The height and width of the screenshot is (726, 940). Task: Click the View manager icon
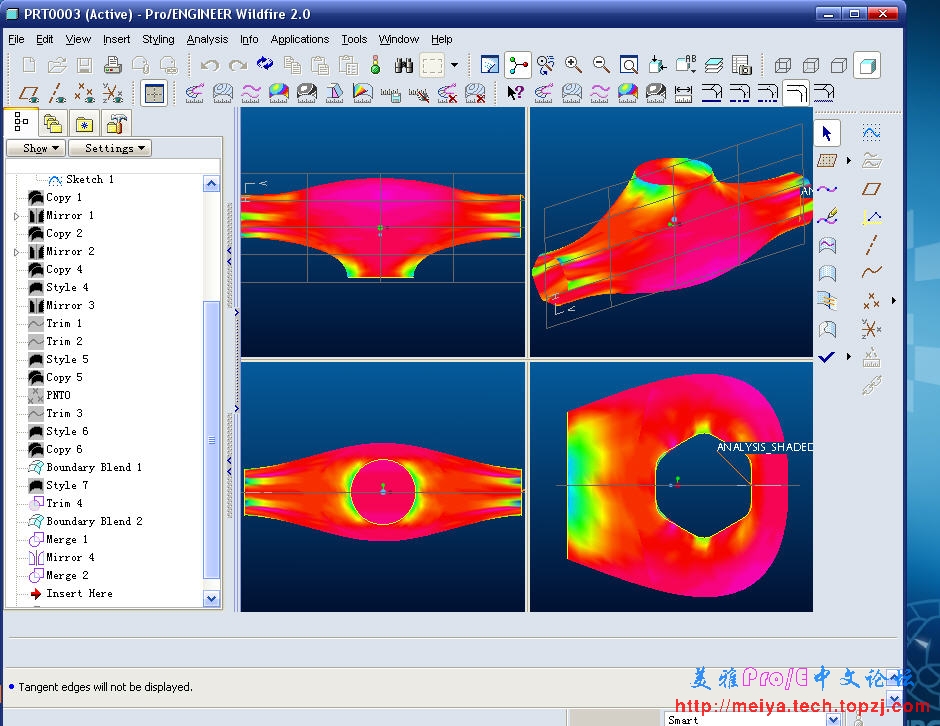(x=742, y=65)
